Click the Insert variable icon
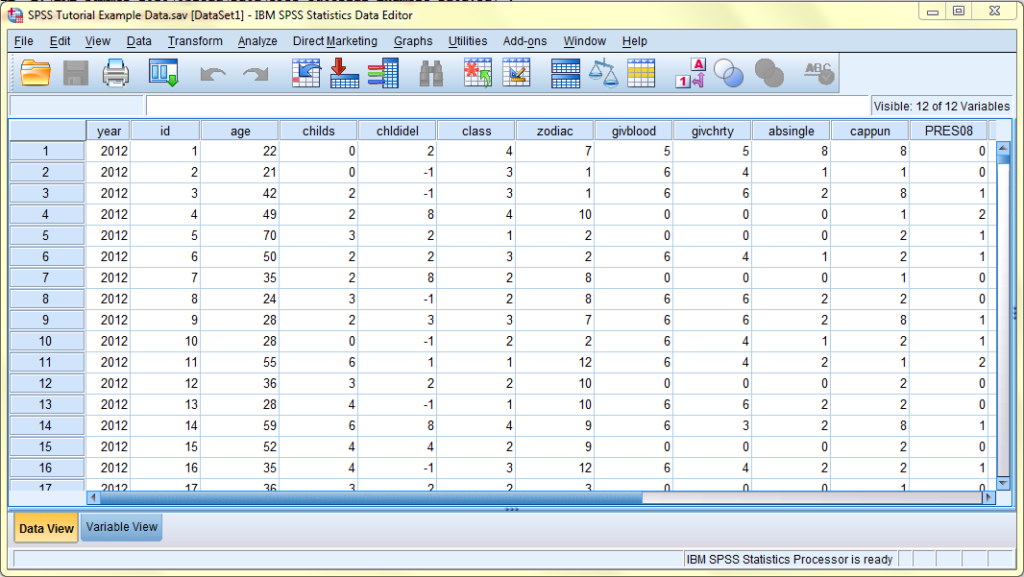1024x577 pixels. 517,73
